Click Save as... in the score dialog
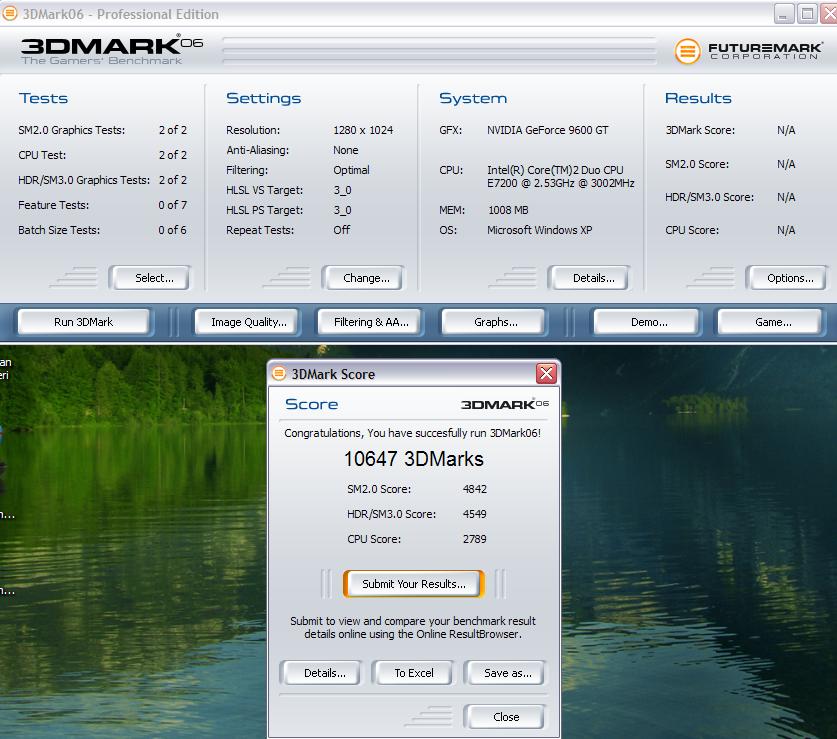Image resolution: width=837 pixels, height=739 pixels. (x=507, y=673)
